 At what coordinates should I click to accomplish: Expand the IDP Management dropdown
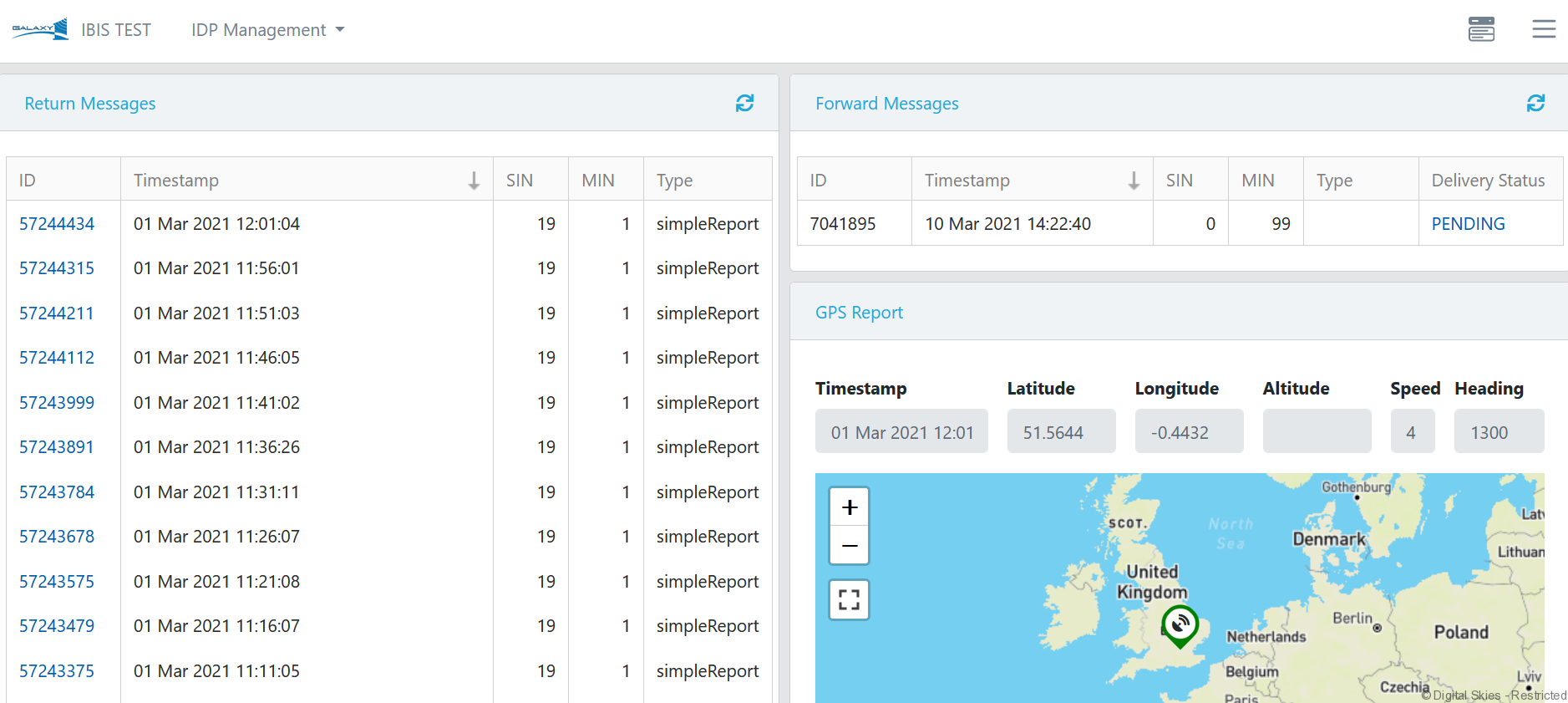267,30
